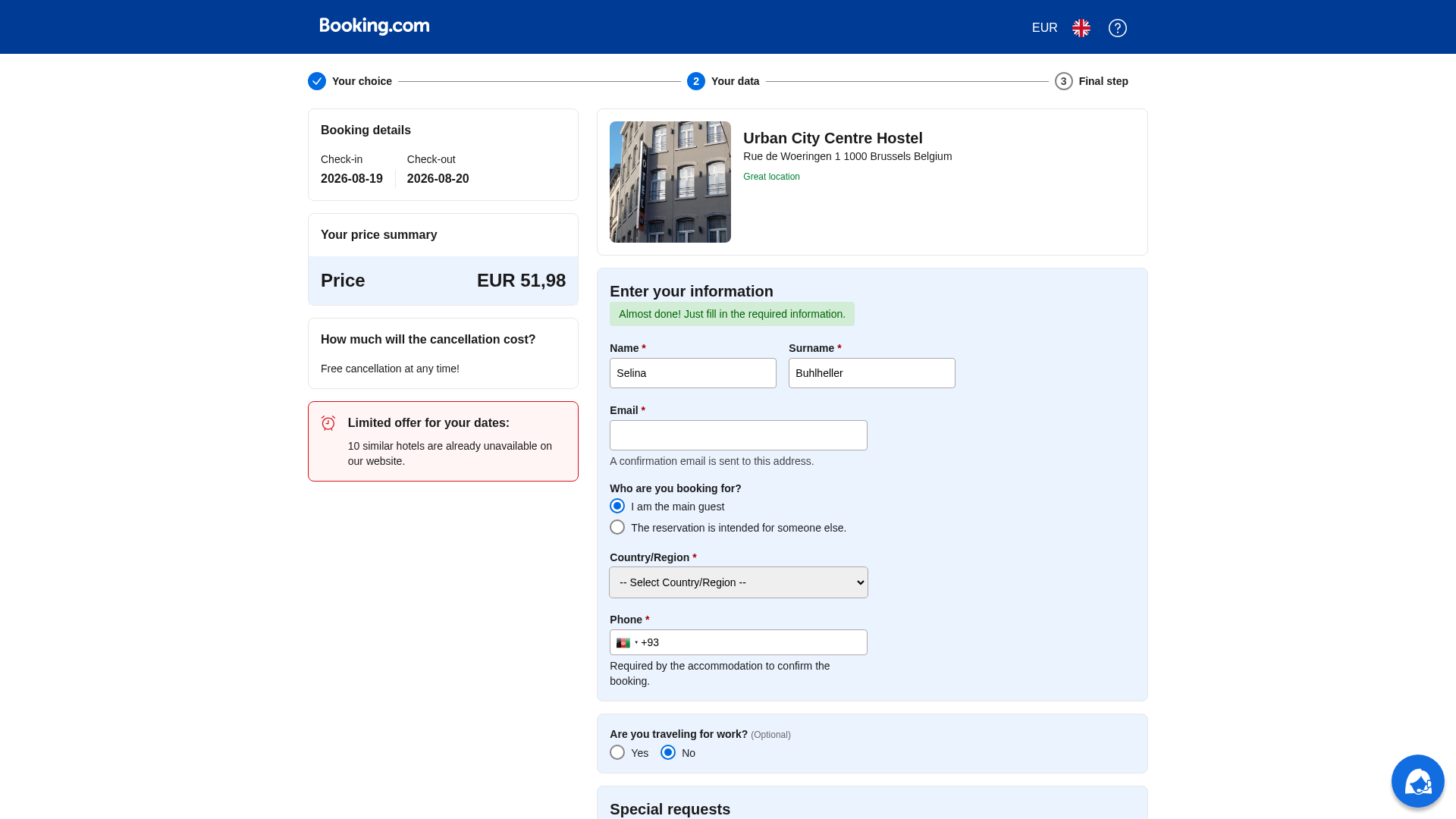This screenshot has width=1456, height=819.
Task: Expand the Country/Region dropdown
Action: 739,582
